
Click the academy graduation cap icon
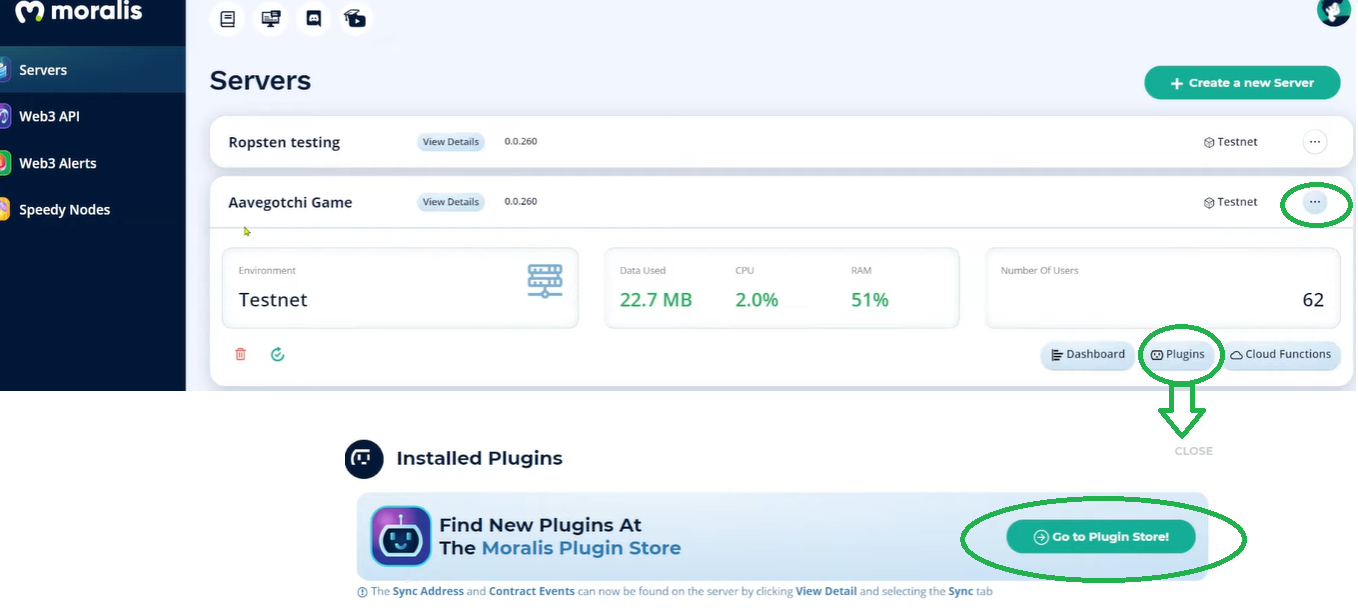[x=355, y=18]
